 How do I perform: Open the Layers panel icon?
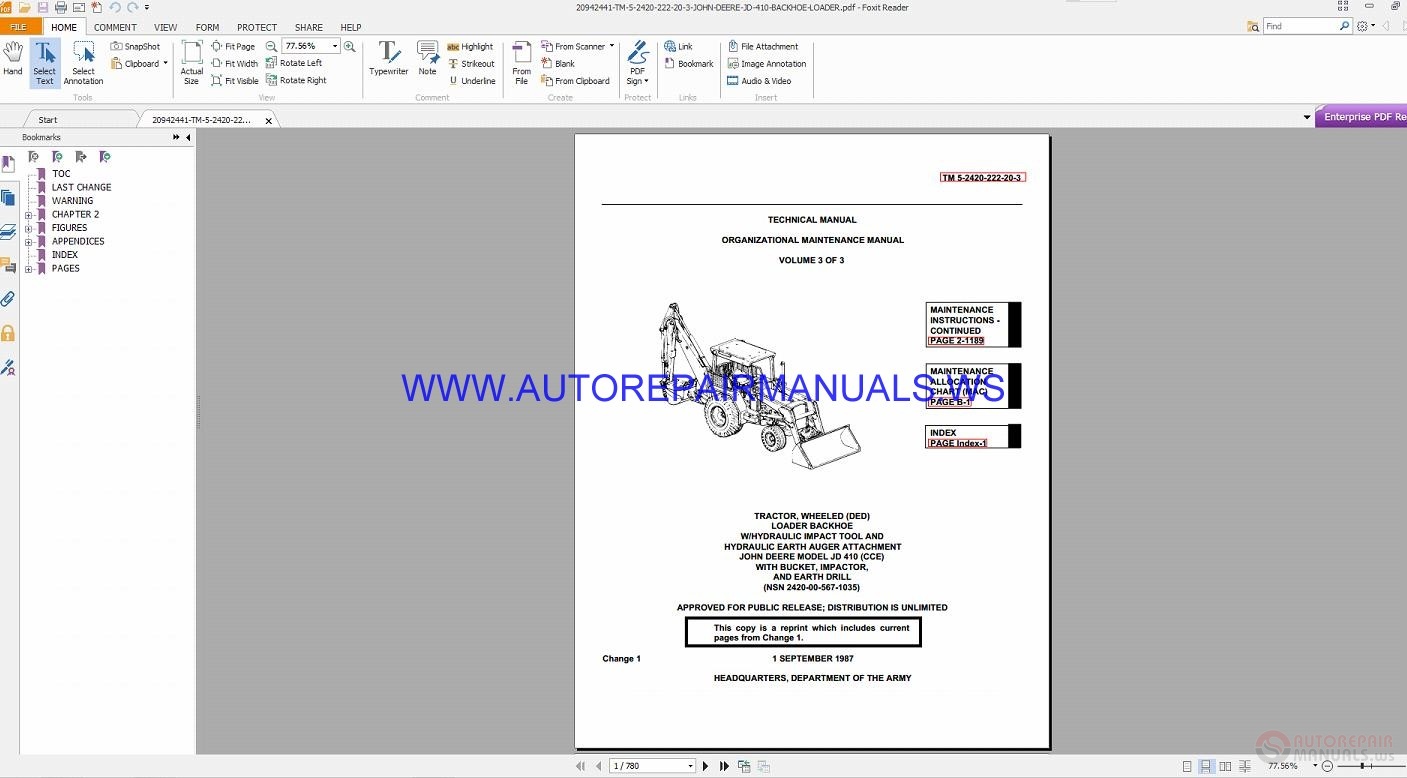click(x=8, y=232)
